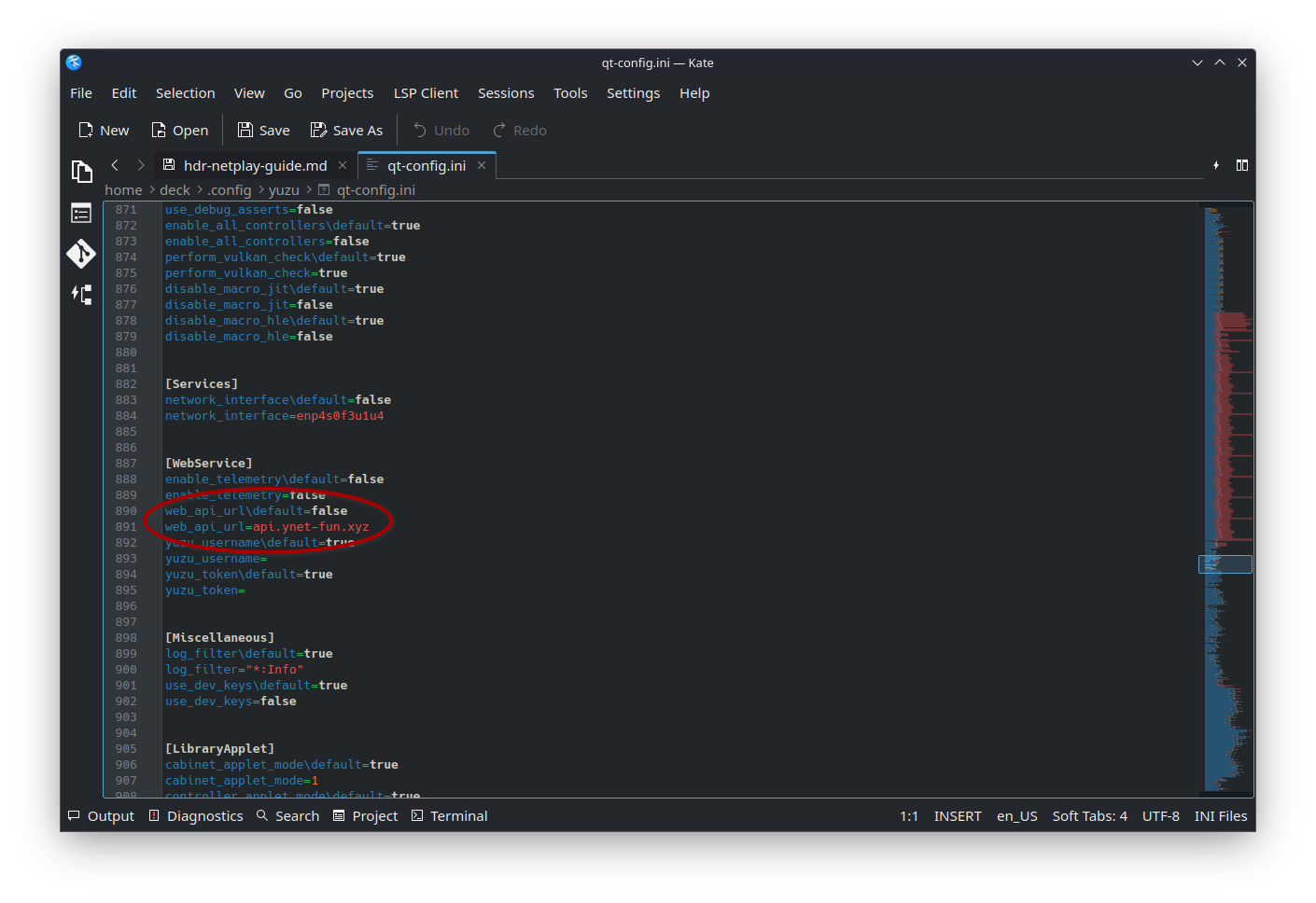Click the split view icon
This screenshot has height=903, width=1316.
tap(1242, 165)
